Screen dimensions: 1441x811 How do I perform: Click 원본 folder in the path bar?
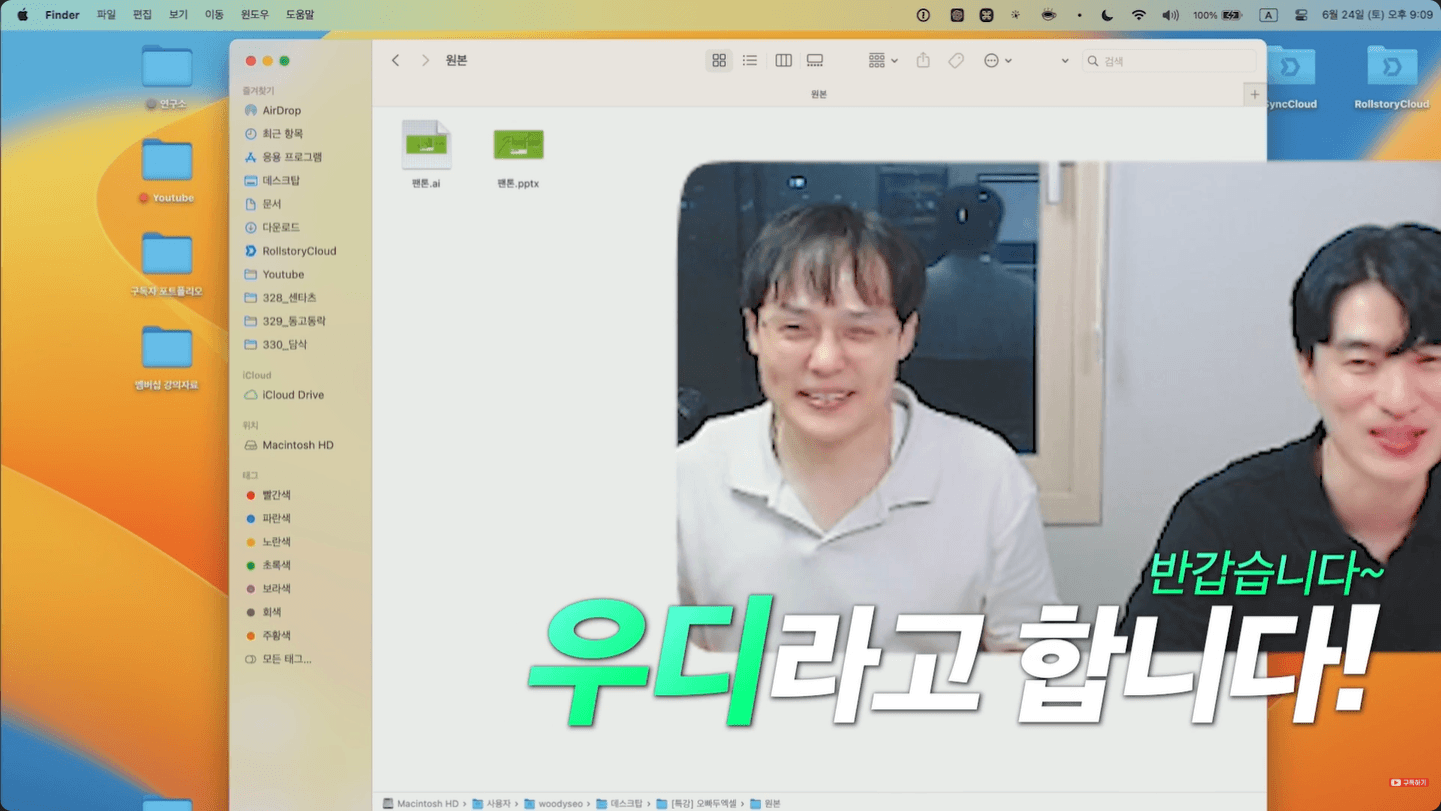[x=765, y=803]
